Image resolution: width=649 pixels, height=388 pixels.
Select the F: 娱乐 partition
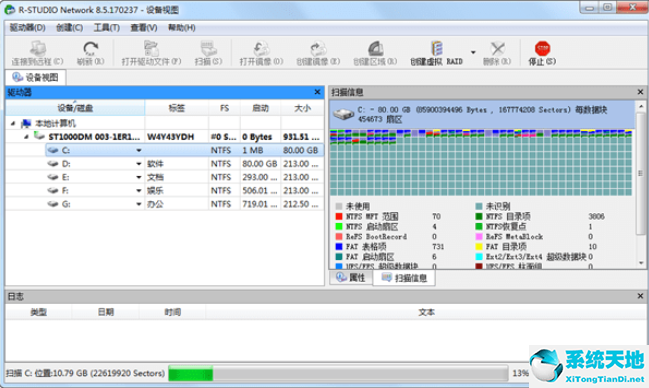(x=184, y=190)
